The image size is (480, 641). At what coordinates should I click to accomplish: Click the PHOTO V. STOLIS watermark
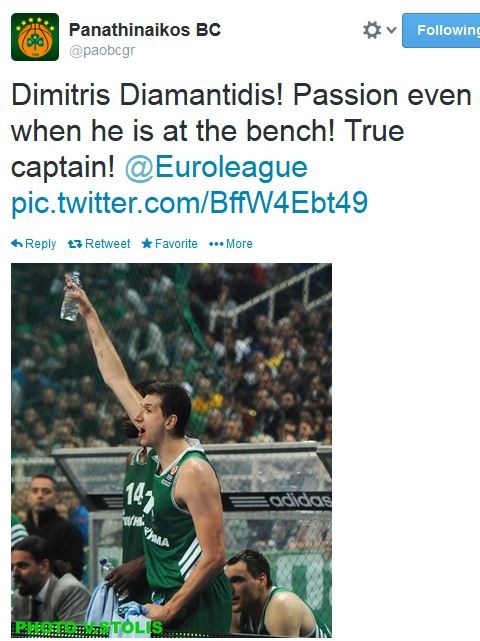click(x=88, y=628)
